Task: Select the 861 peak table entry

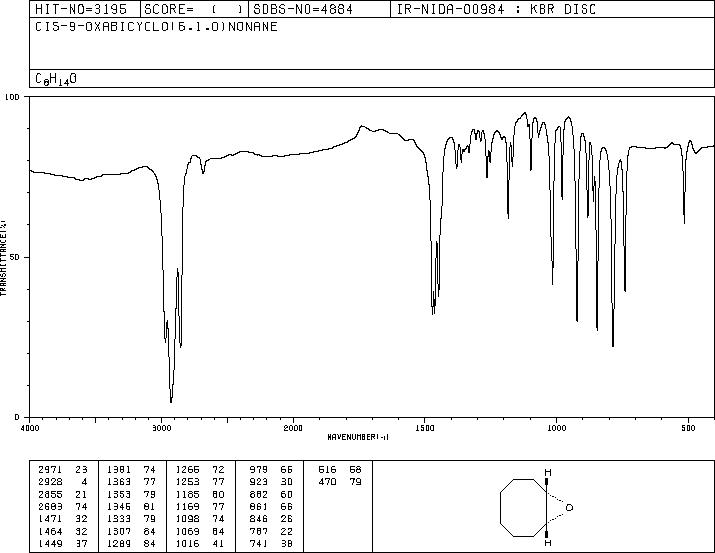Action: tap(271, 506)
